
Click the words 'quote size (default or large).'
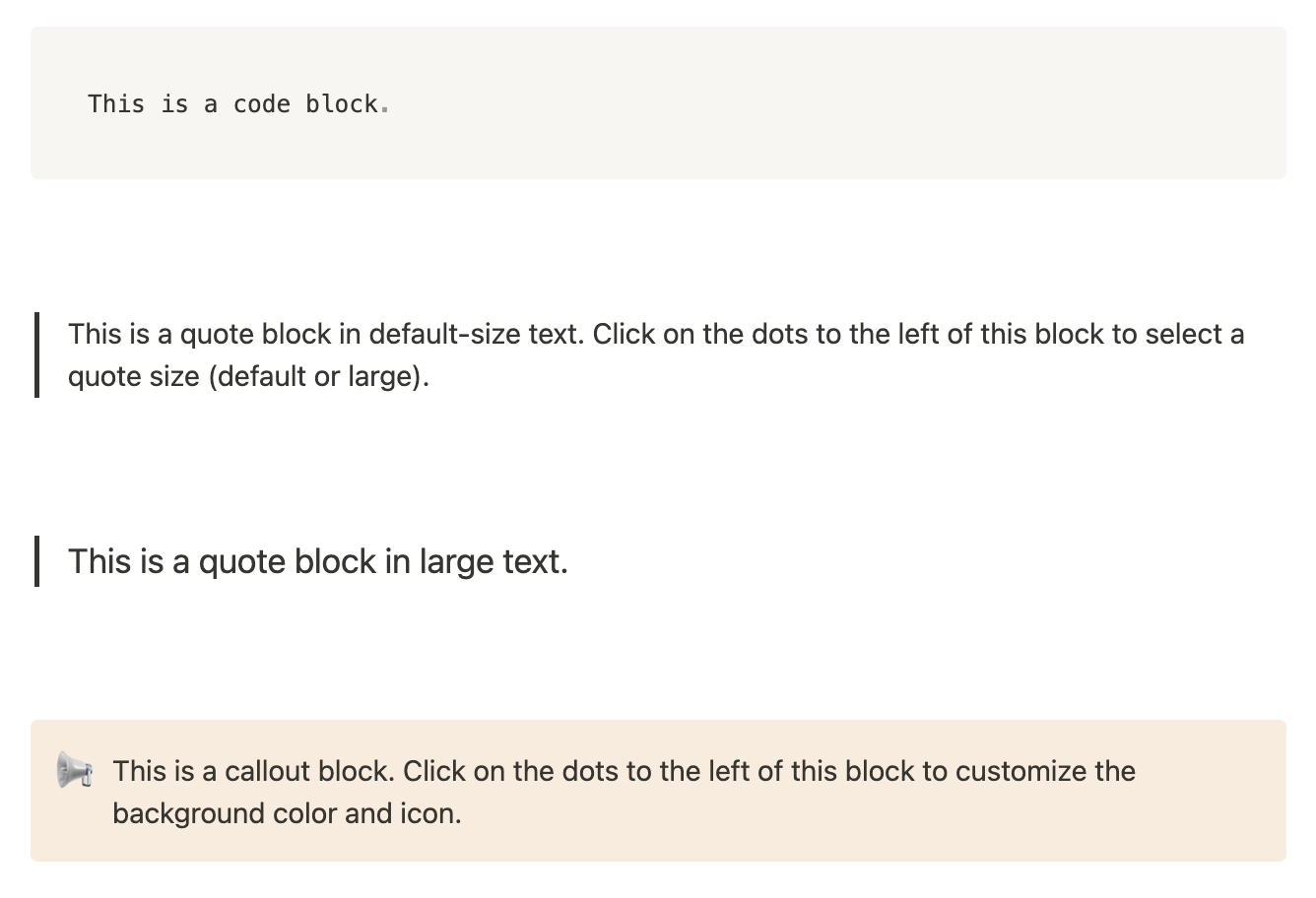pyautogui.click(x=248, y=377)
